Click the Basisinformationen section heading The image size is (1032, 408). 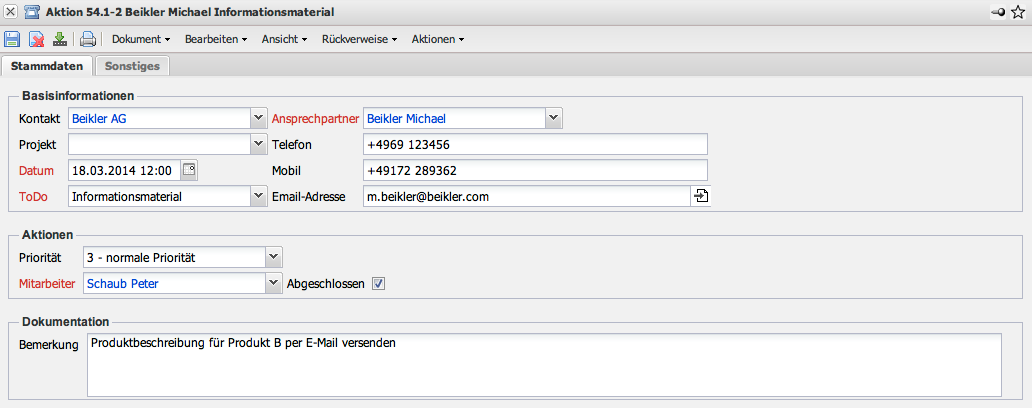coord(78,96)
